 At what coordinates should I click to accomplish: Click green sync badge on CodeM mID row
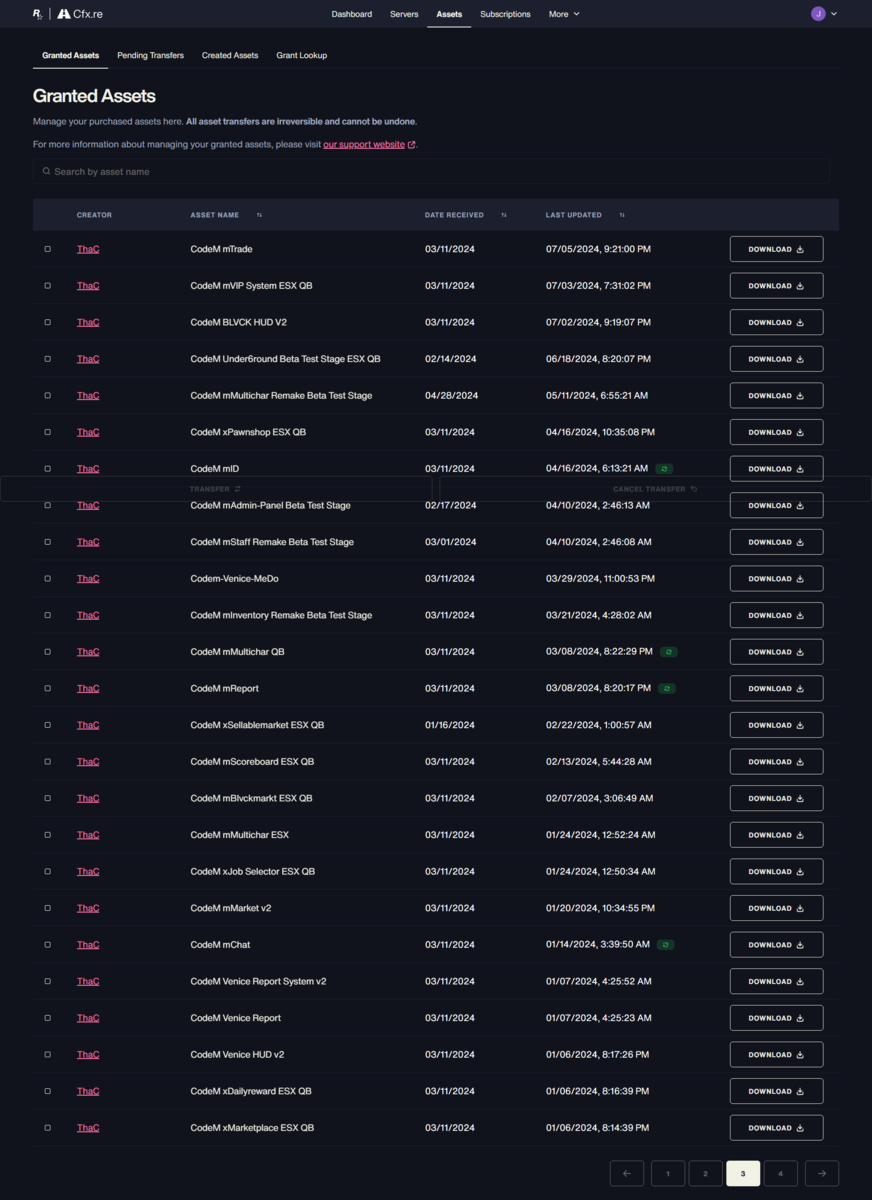pos(664,468)
